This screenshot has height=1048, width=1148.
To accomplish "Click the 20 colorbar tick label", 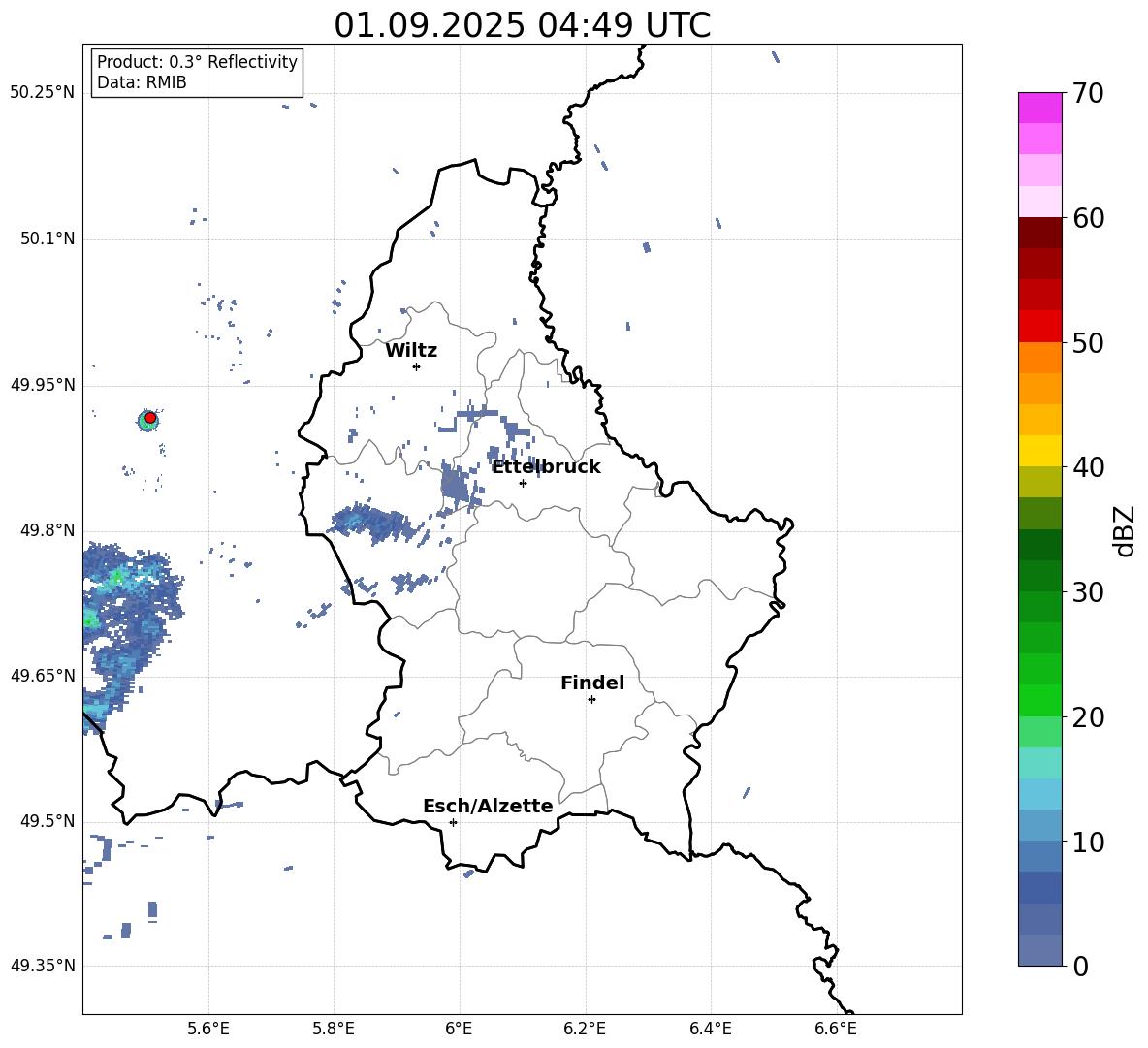I will point(1088,717).
